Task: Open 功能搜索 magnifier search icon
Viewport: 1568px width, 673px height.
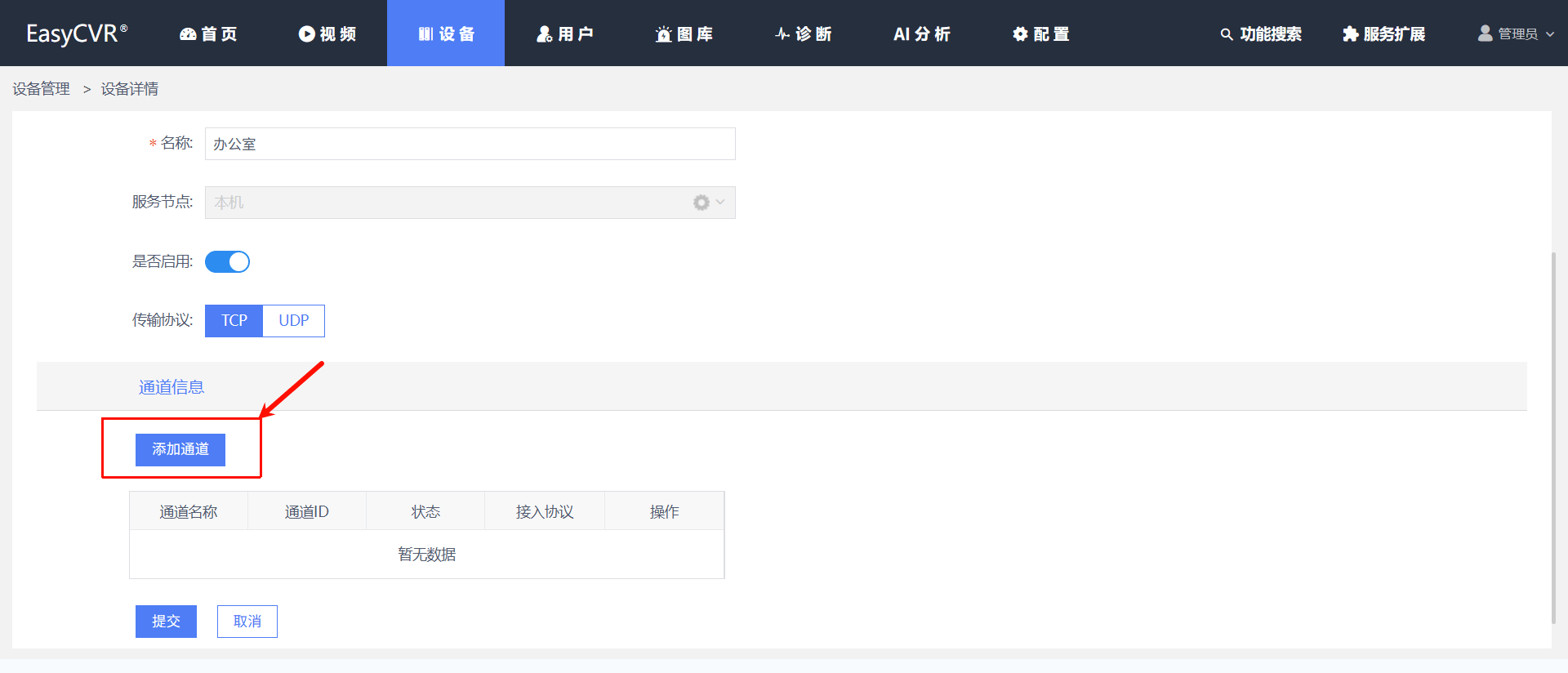Action: pyautogui.click(x=1226, y=34)
